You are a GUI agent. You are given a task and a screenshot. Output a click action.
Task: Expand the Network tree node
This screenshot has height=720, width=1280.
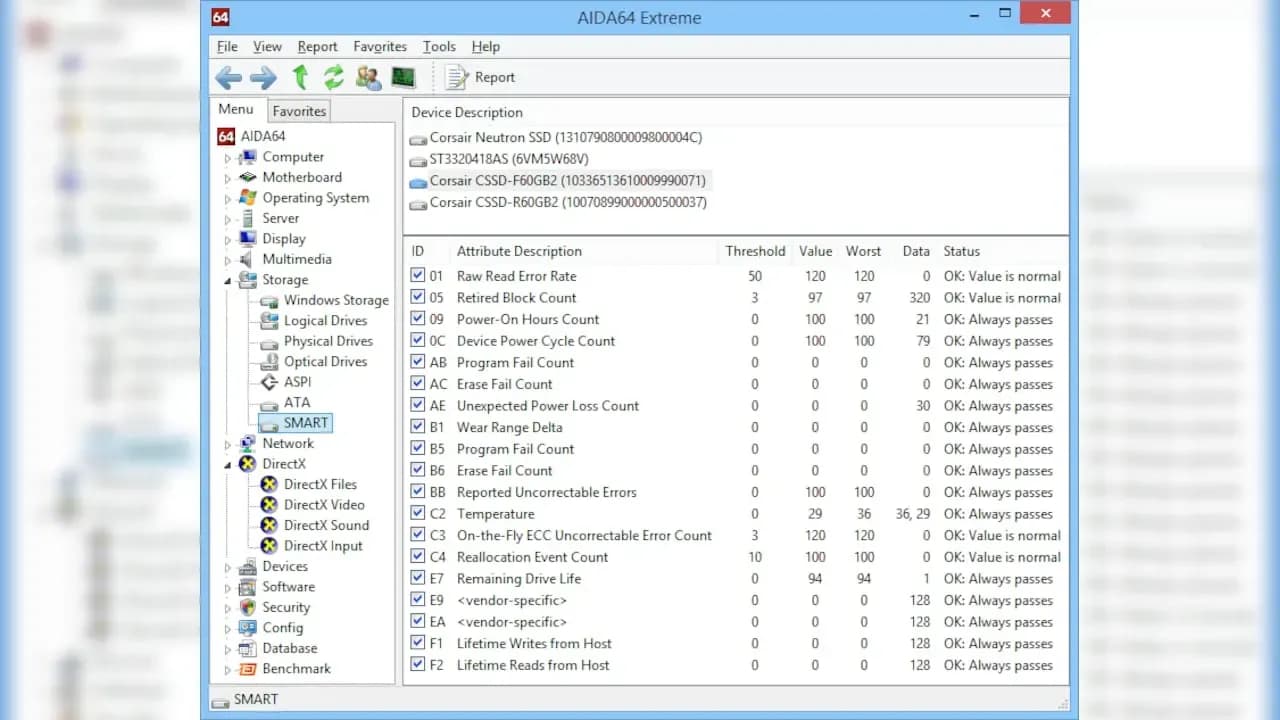pyautogui.click(x=228, y=444)
